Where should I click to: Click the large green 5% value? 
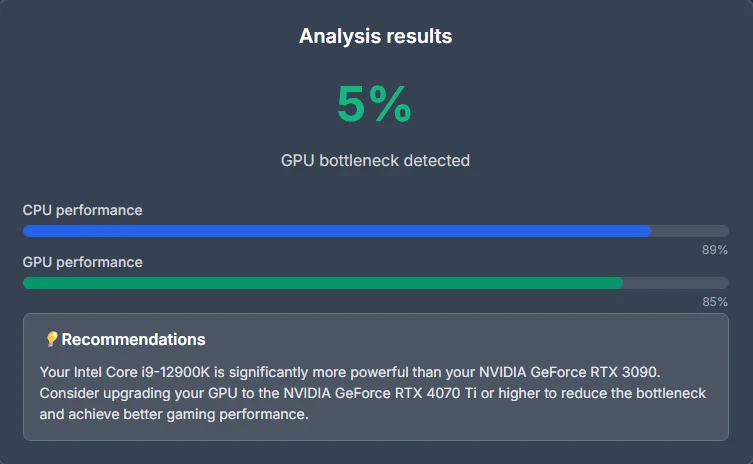tap(375, 105)
